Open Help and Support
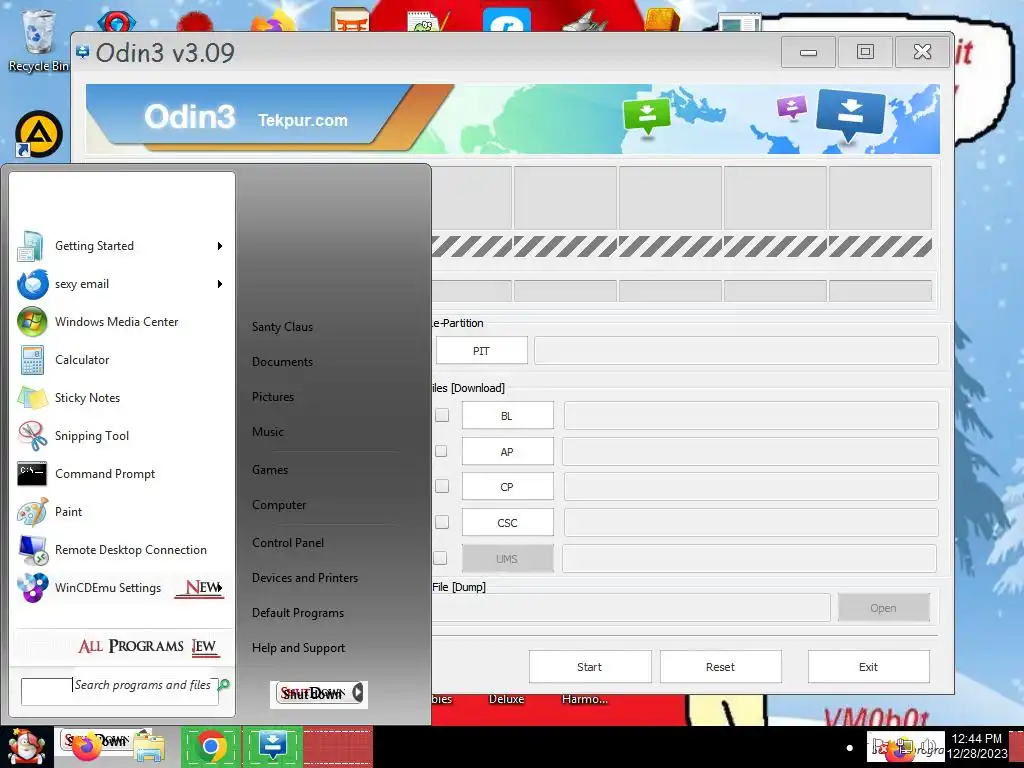 (298, 648)
